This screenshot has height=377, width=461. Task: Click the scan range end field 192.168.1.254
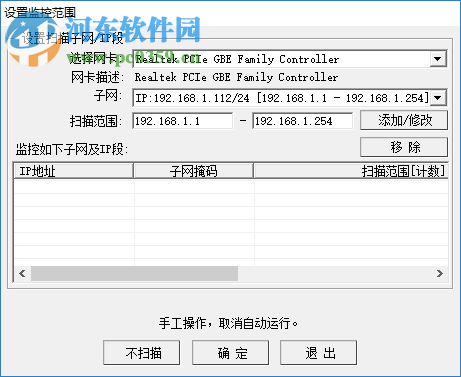pyautogui.click(x=303, y=121)
